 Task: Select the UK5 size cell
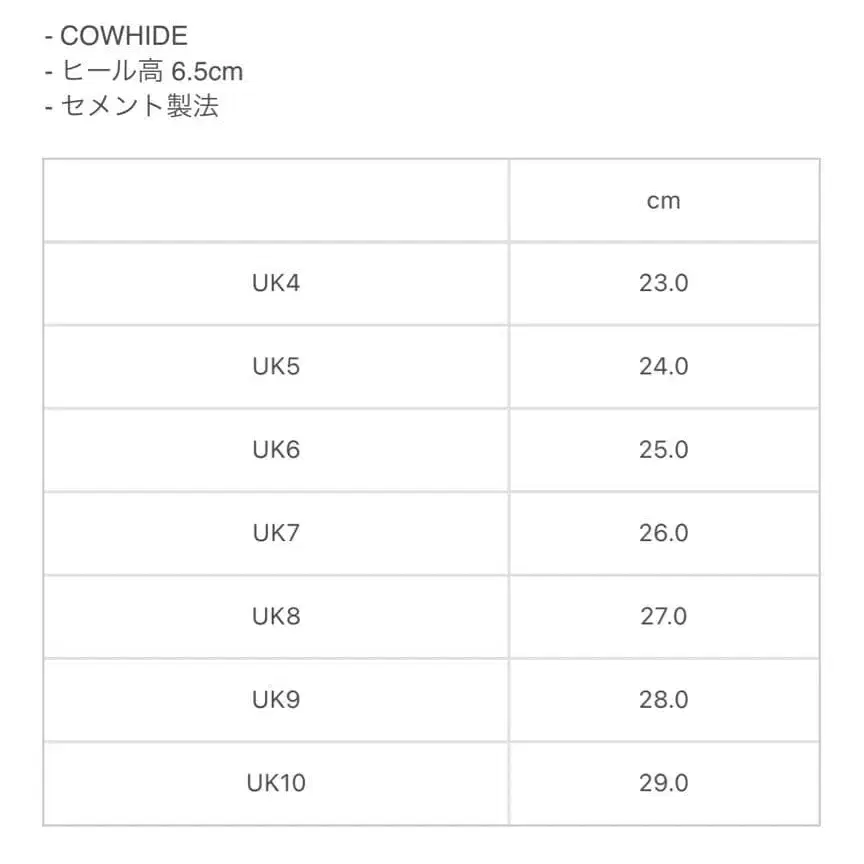[276, 366]
